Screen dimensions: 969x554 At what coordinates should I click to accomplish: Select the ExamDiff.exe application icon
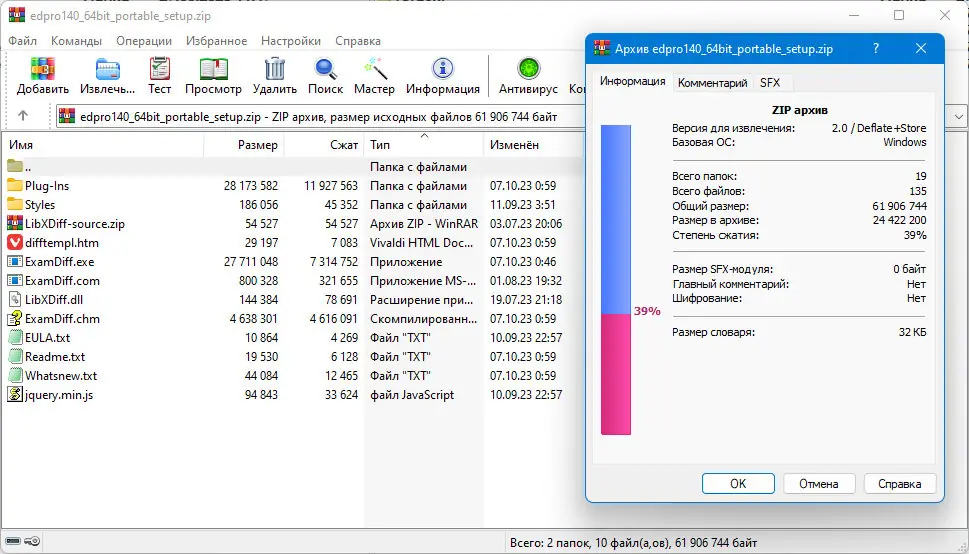tap(15, 262)
